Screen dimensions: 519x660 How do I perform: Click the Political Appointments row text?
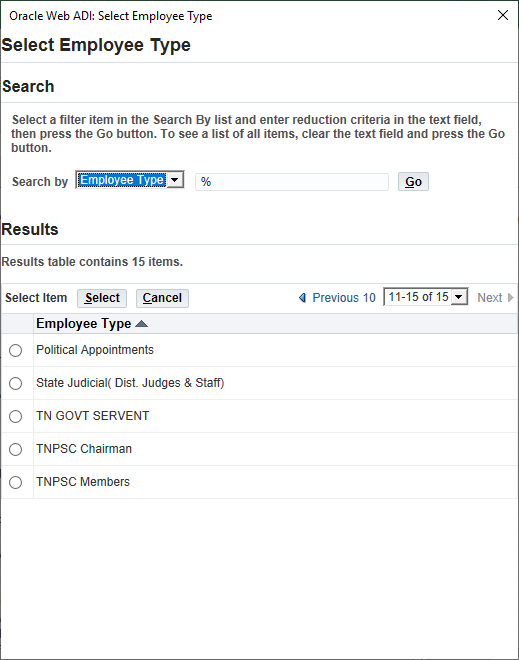pos(95,350)
